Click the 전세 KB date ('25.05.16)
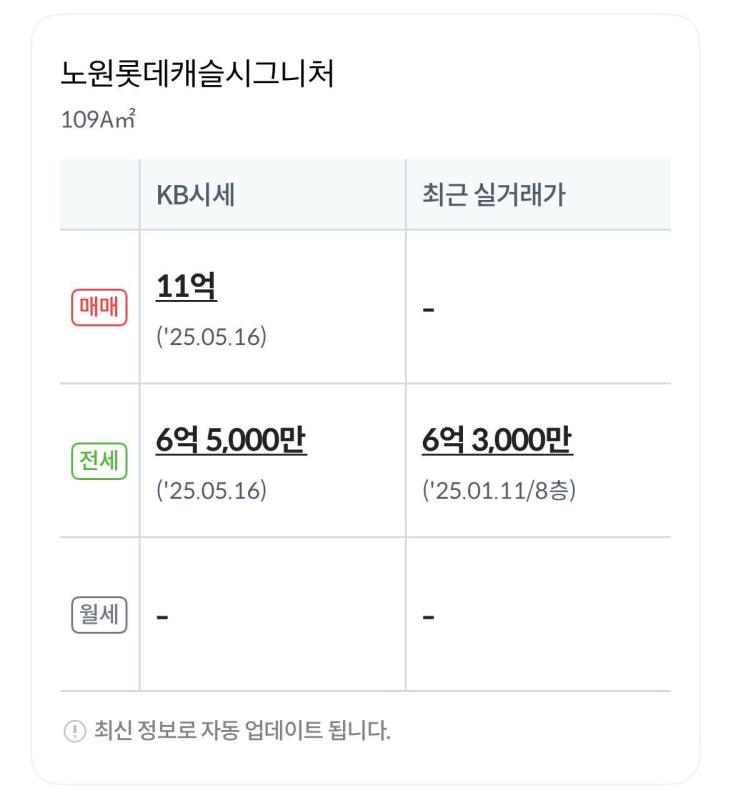 pyautogui.click(x=211, y=490)
